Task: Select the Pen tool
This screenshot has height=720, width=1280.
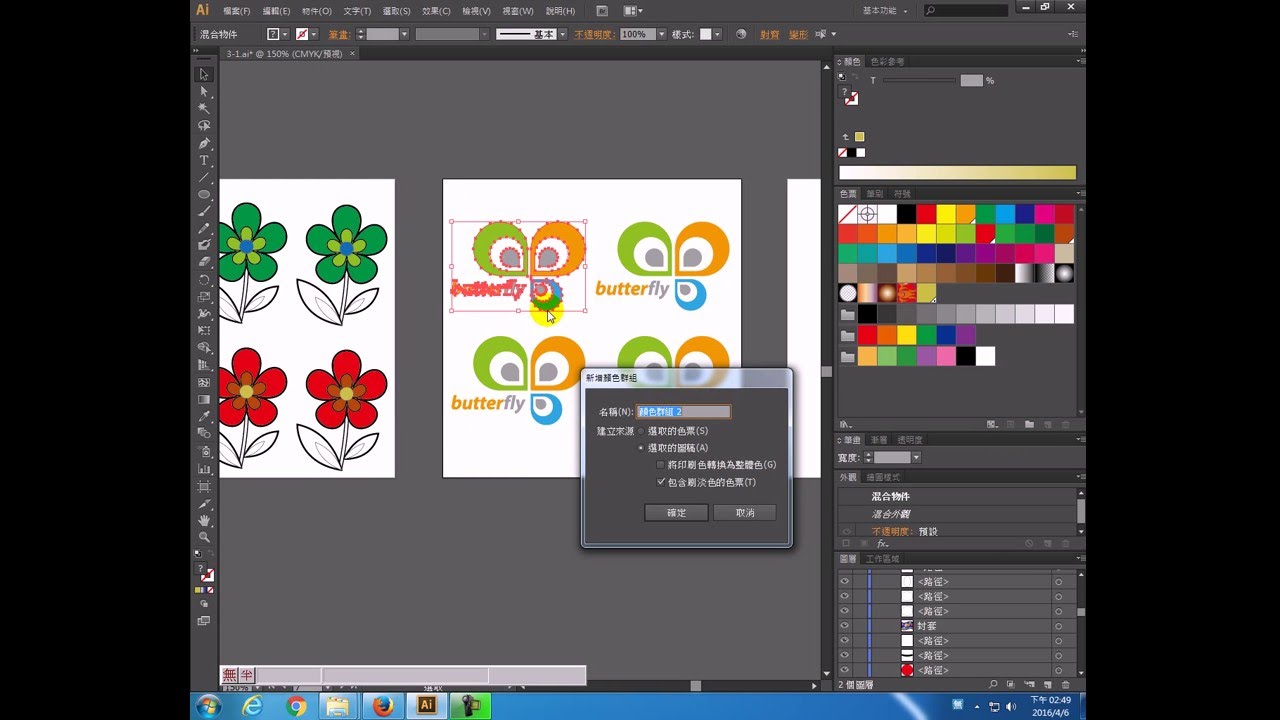Action: (204, 143)
